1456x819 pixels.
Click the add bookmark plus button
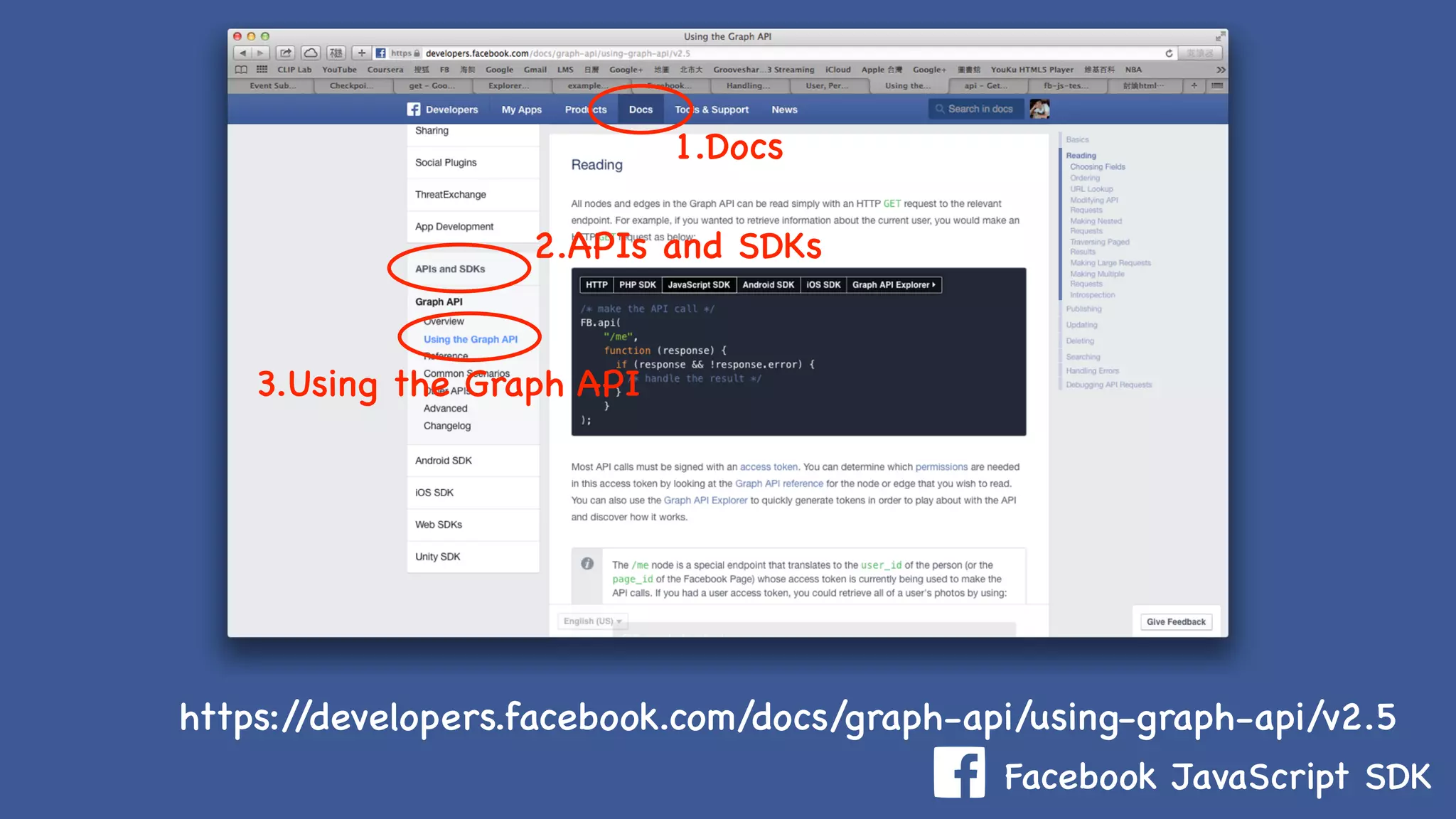point(361,53)
